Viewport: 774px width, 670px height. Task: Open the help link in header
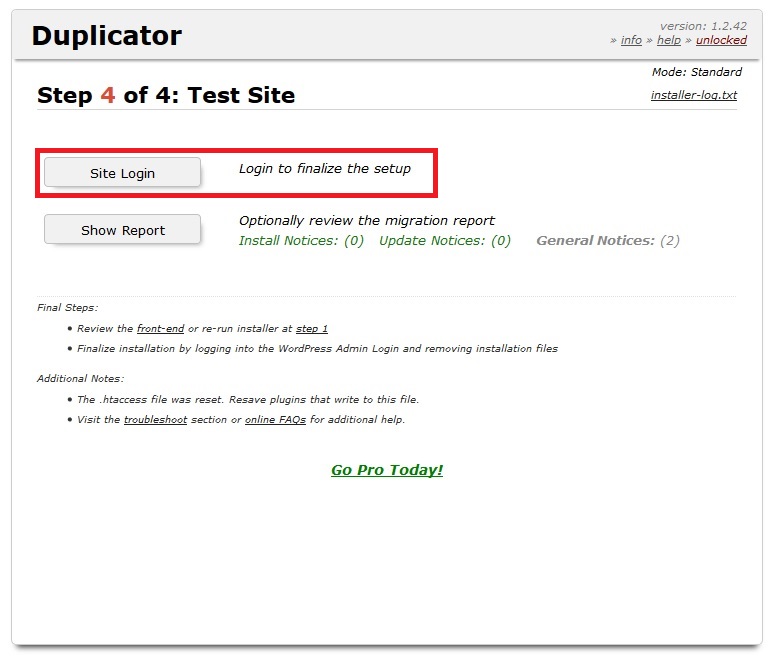click(x=668, y=40)
